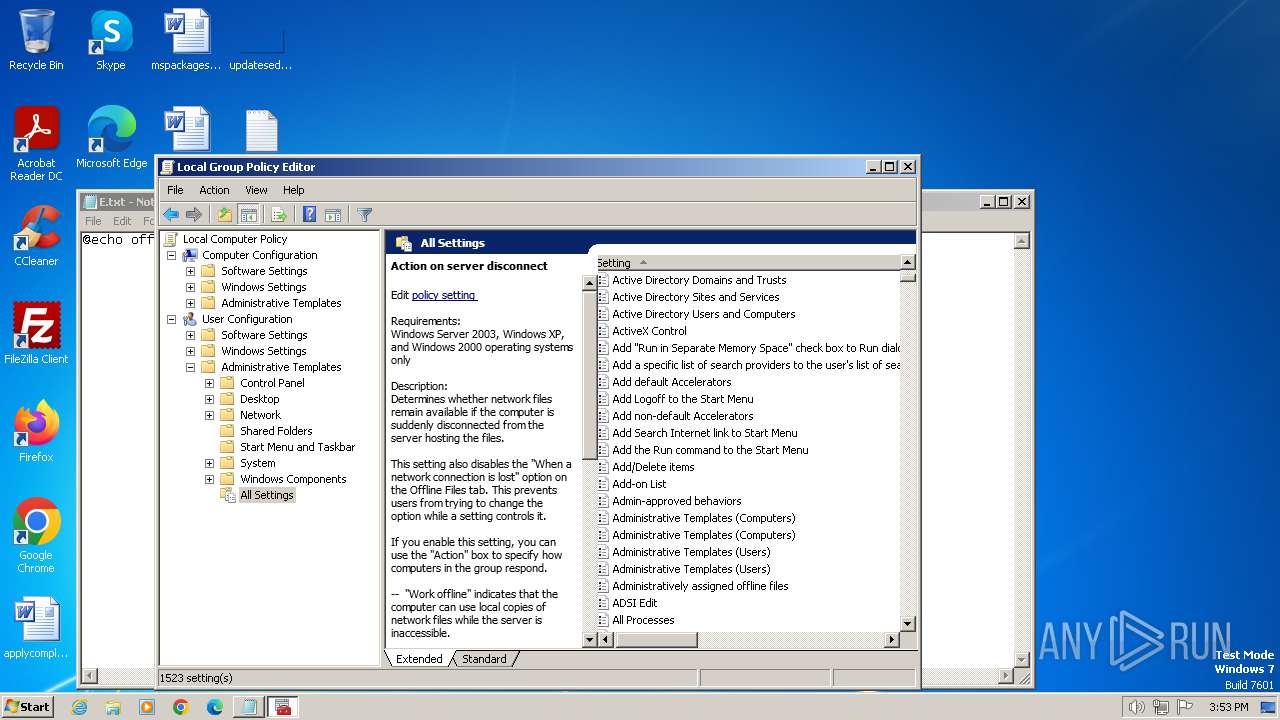The image size is (1280, 720).
Task: Select Local Computer Policy root node
Action: (x=235, y=239)
